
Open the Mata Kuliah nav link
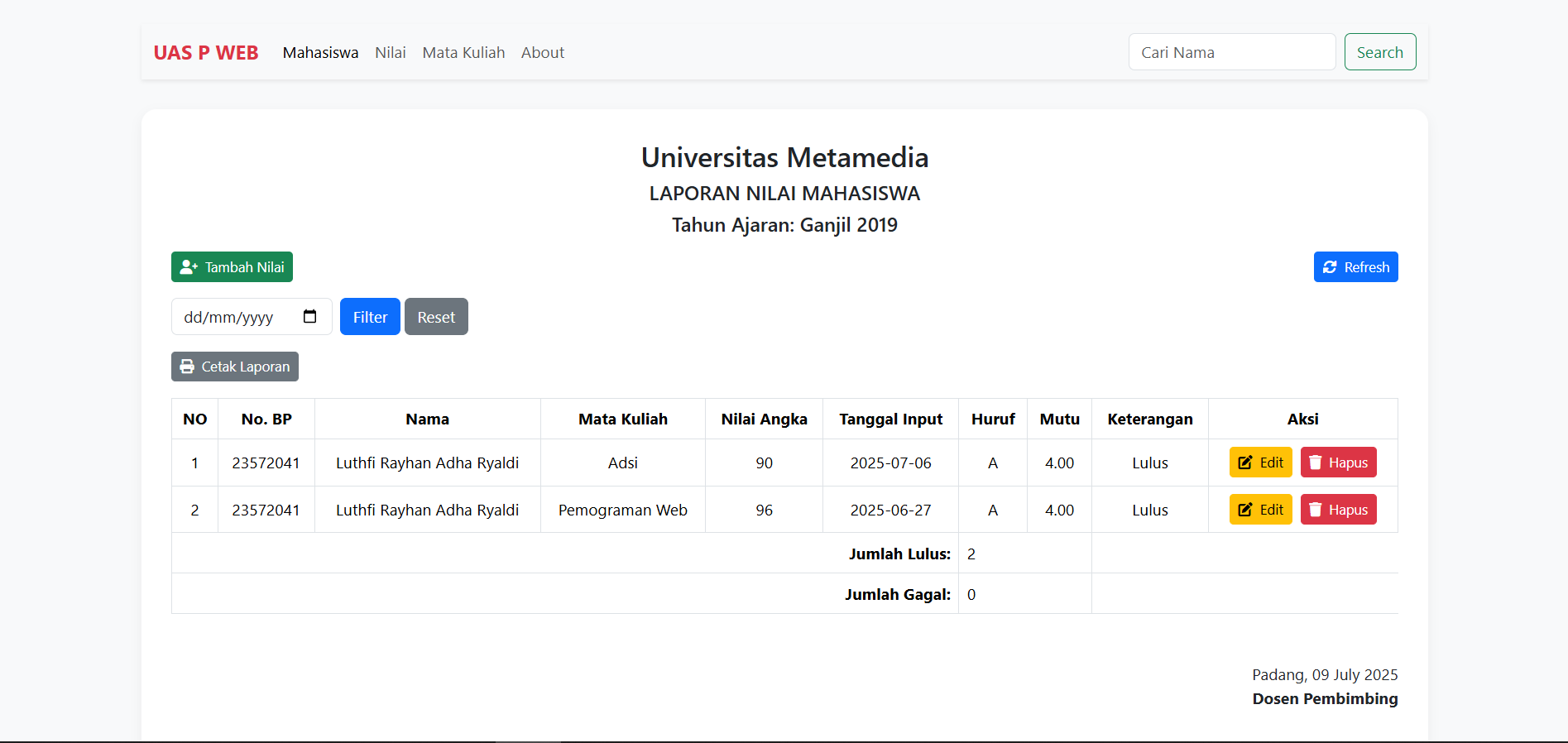pyautogui.click(x=463, y=53)
